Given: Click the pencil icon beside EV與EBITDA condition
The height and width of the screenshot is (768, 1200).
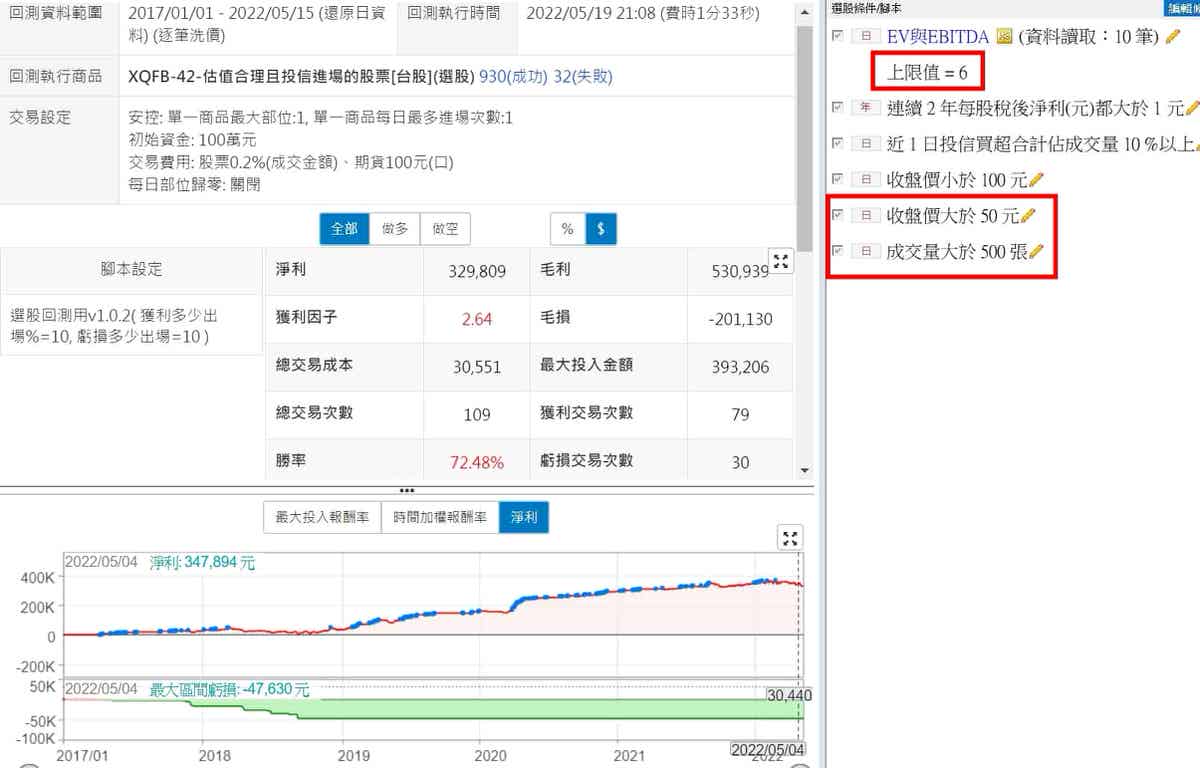Looking at the screenshot, I should pyautogui.click(x=1173, y=37).
